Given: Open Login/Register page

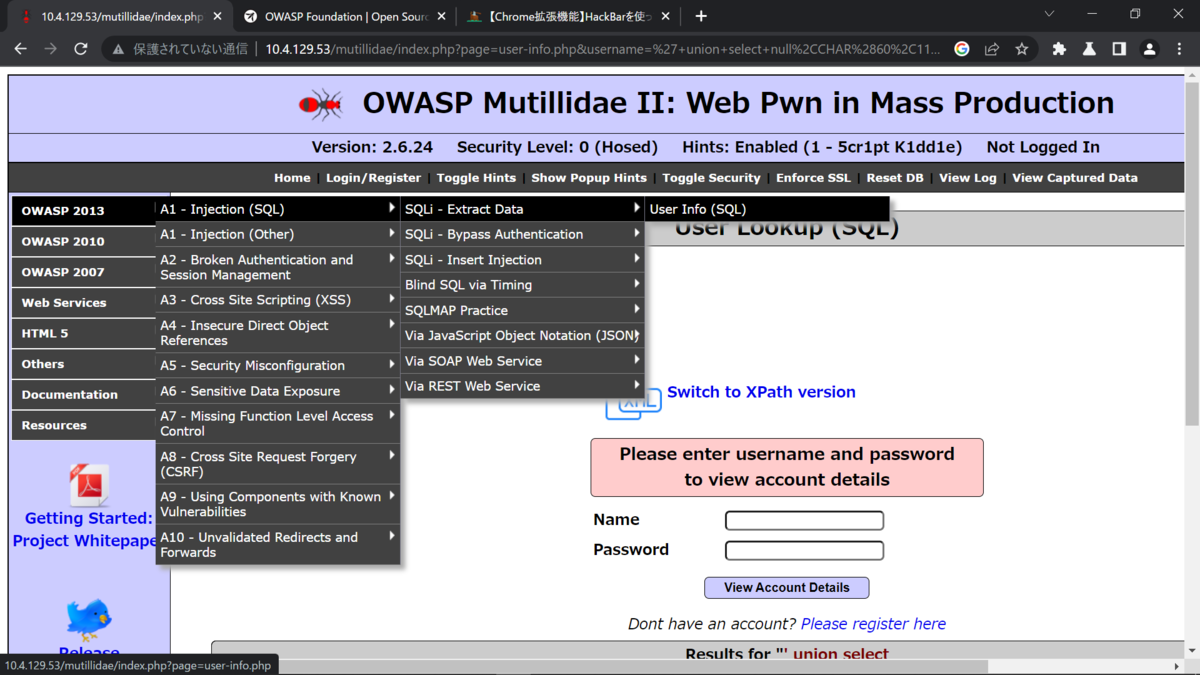Looking at the screenshot, I should click(374, 178).
